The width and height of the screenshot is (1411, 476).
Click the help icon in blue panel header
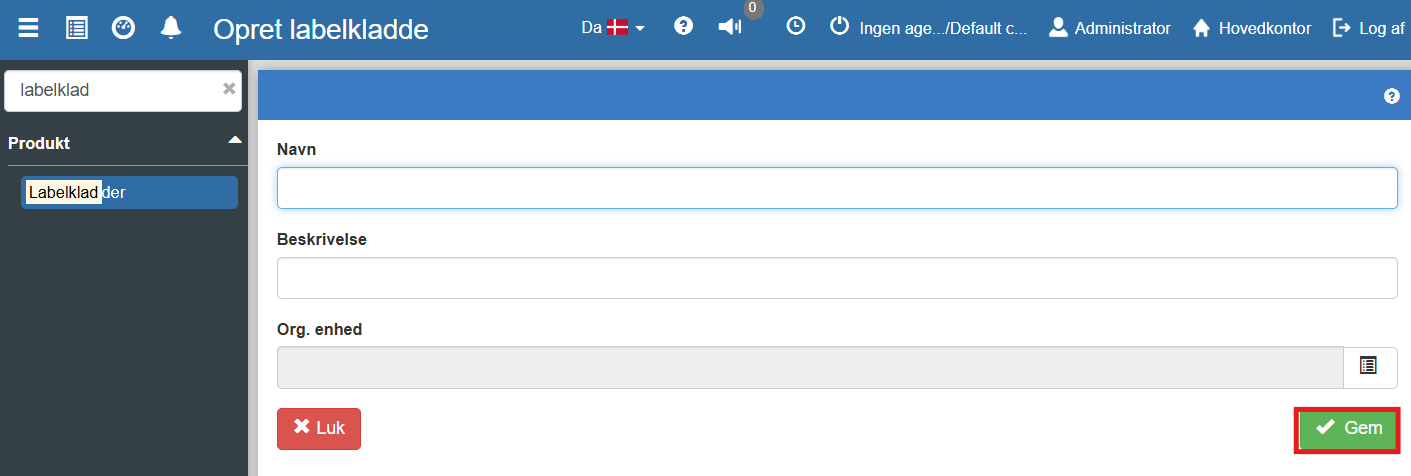pyautogui.click(x=1391, y=96)
